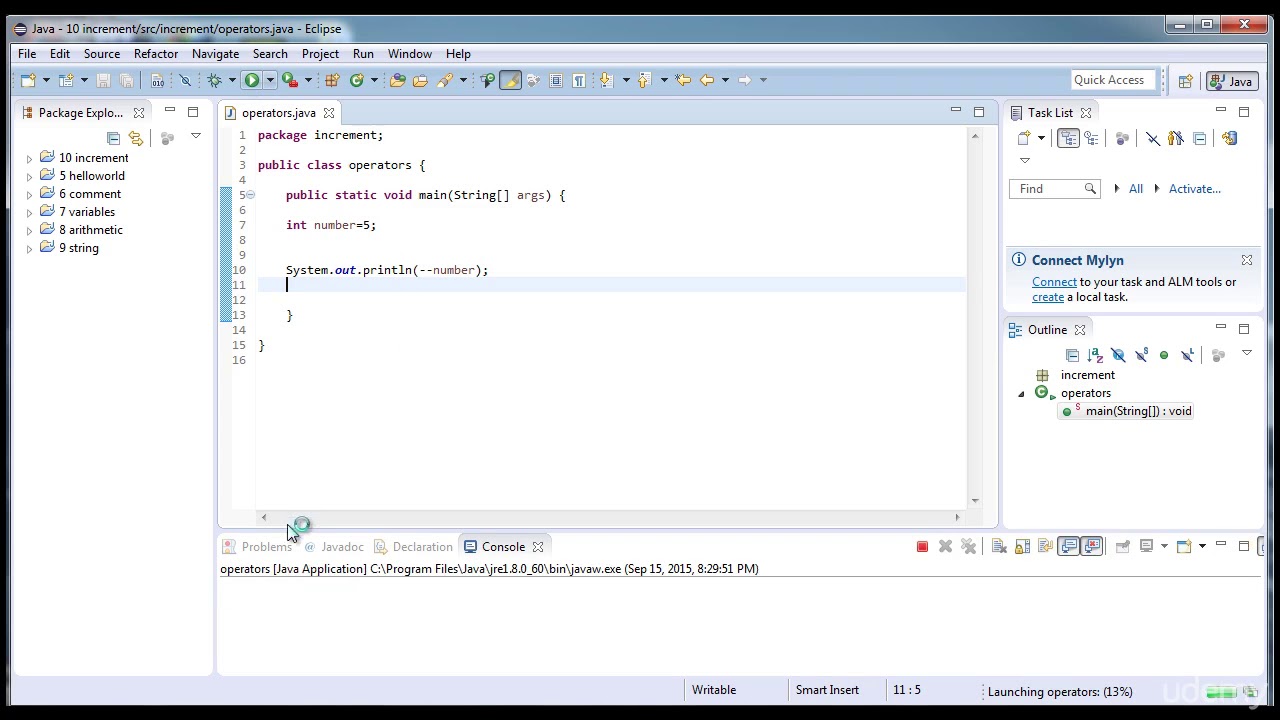
Task: Click the Java perspective button
Action: point(1231,81)
